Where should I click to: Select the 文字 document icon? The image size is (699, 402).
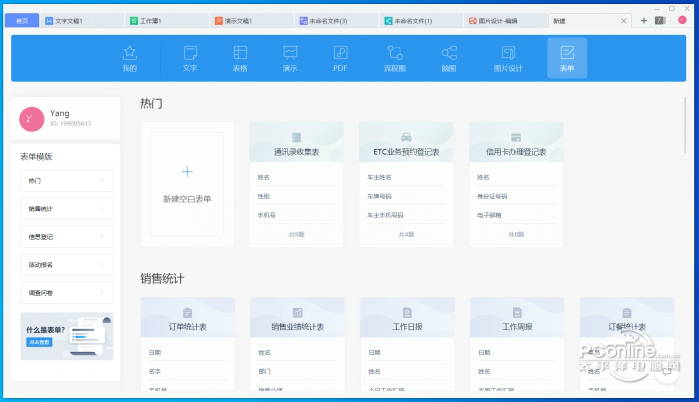190,58
